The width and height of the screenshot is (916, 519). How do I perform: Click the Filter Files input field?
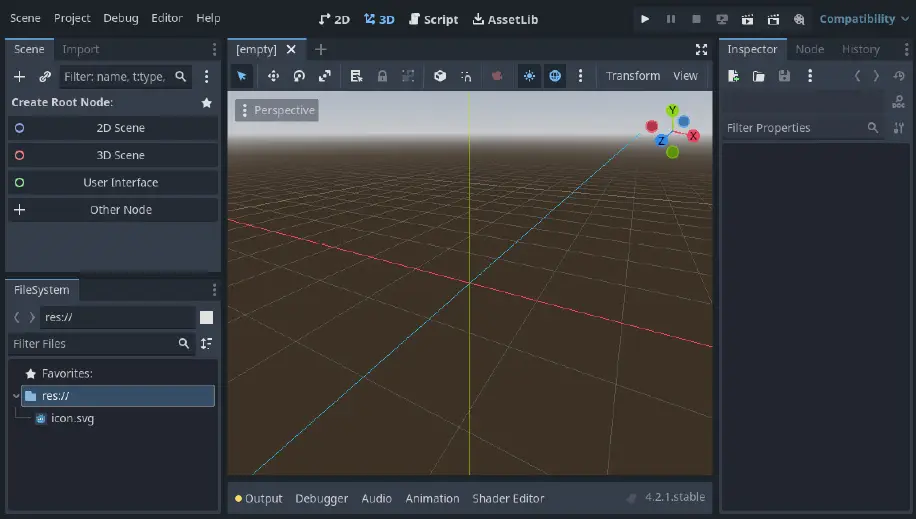click(90, 343)
